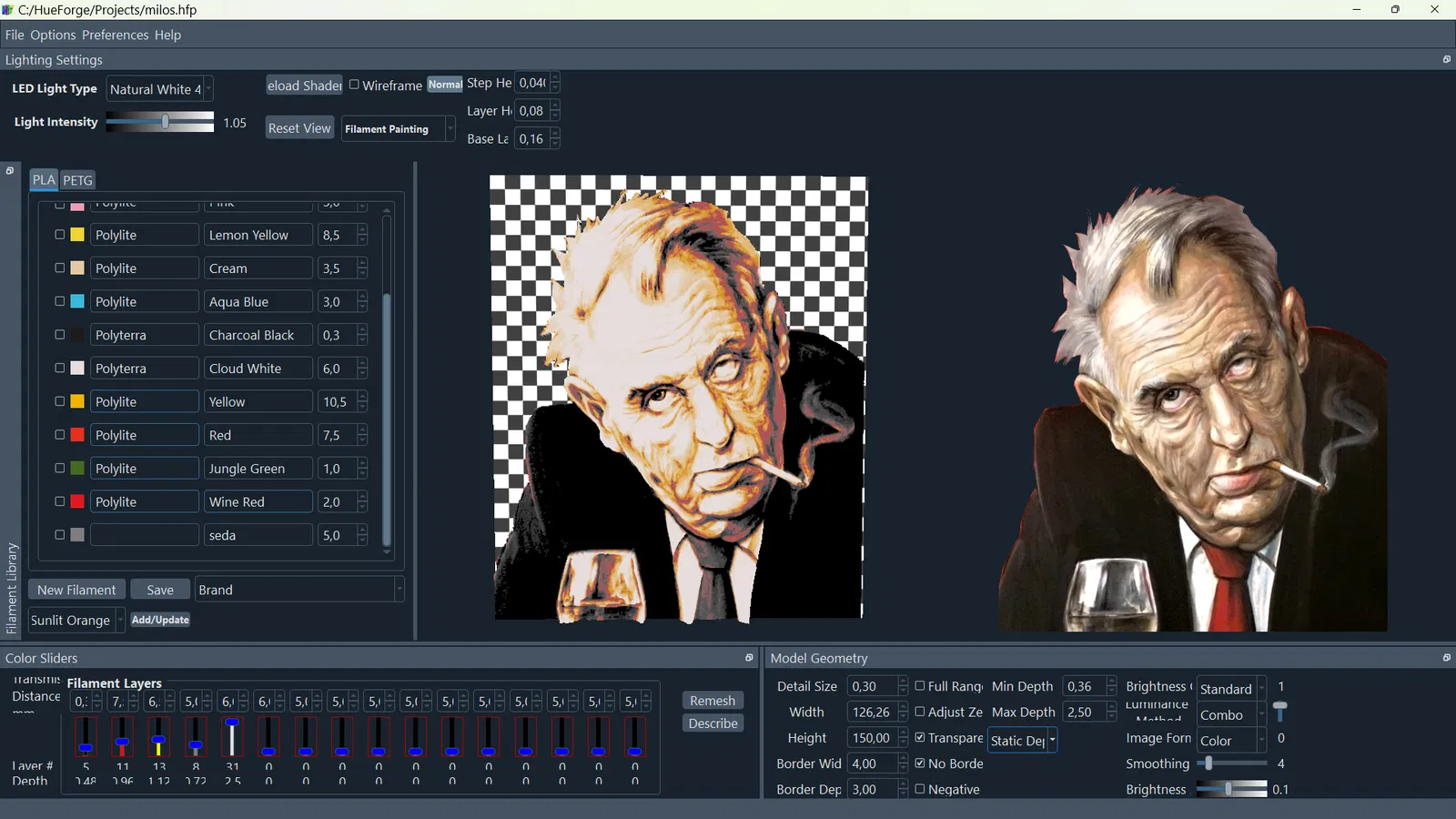Toggle the Normal view button

(445, 85)
